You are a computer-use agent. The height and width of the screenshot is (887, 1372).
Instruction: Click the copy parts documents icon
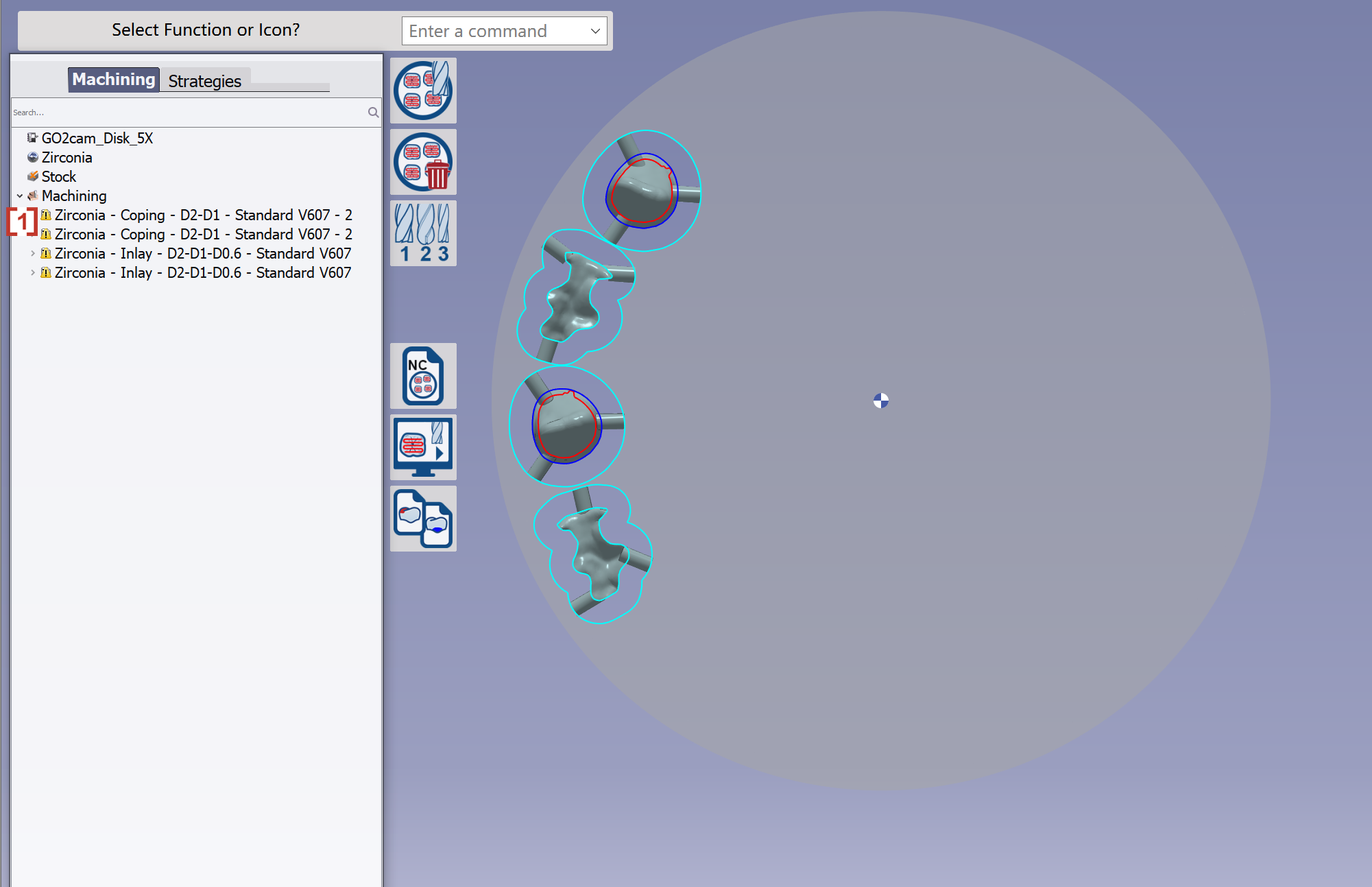pyautogui.click(x=423, y=519)
